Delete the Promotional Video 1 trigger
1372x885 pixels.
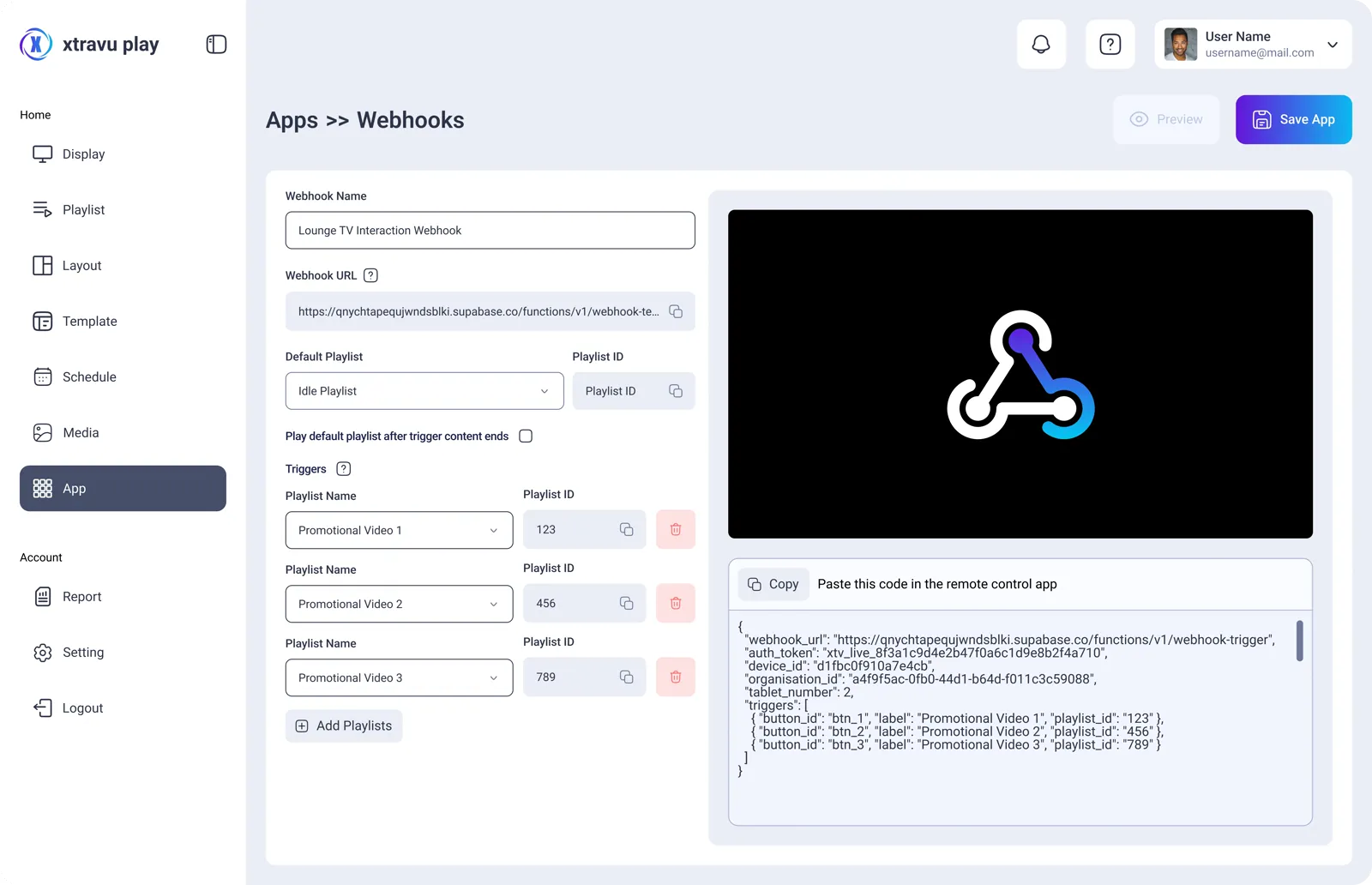pyautogui.click(x=676, y=530)
